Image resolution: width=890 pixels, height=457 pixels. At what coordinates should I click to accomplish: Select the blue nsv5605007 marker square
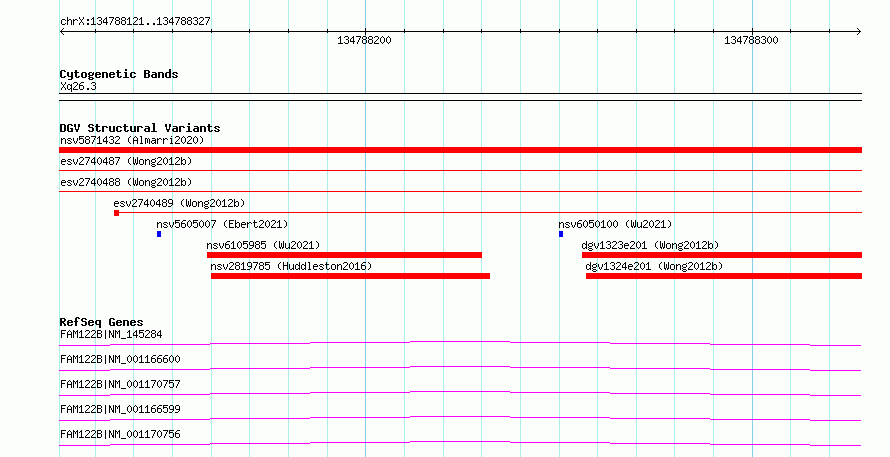tap(159, 234)
